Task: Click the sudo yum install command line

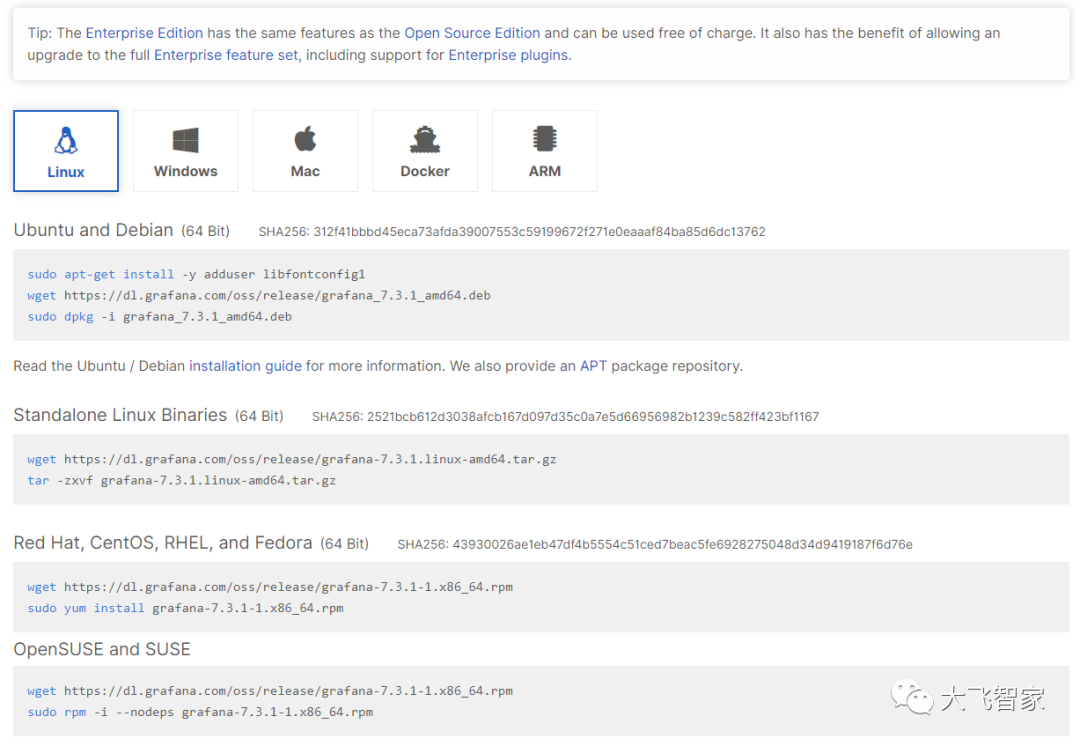Action: pos(186,608)
